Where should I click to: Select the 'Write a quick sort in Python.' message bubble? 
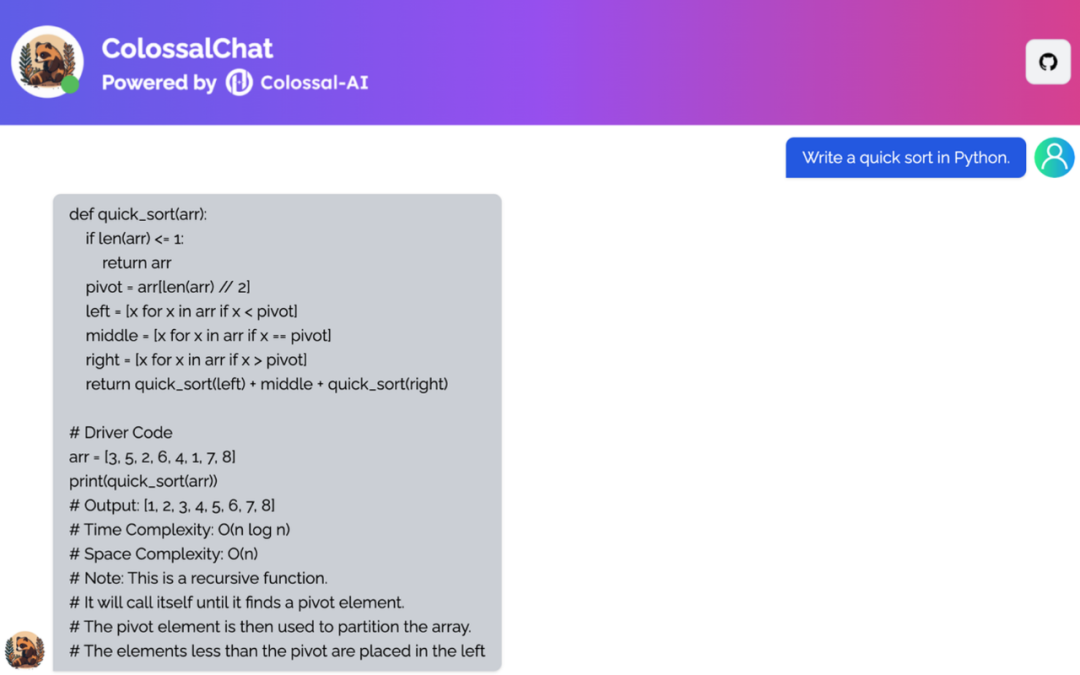point(905,157)
